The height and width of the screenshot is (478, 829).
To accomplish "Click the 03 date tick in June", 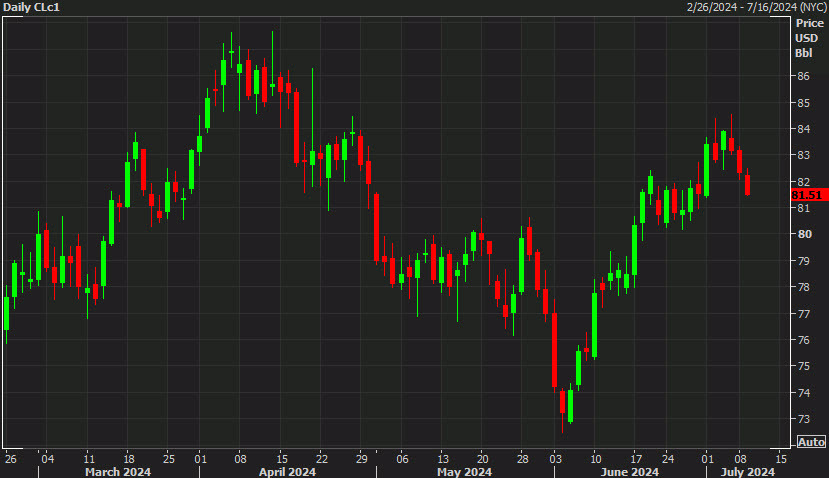I will (555, 458).
